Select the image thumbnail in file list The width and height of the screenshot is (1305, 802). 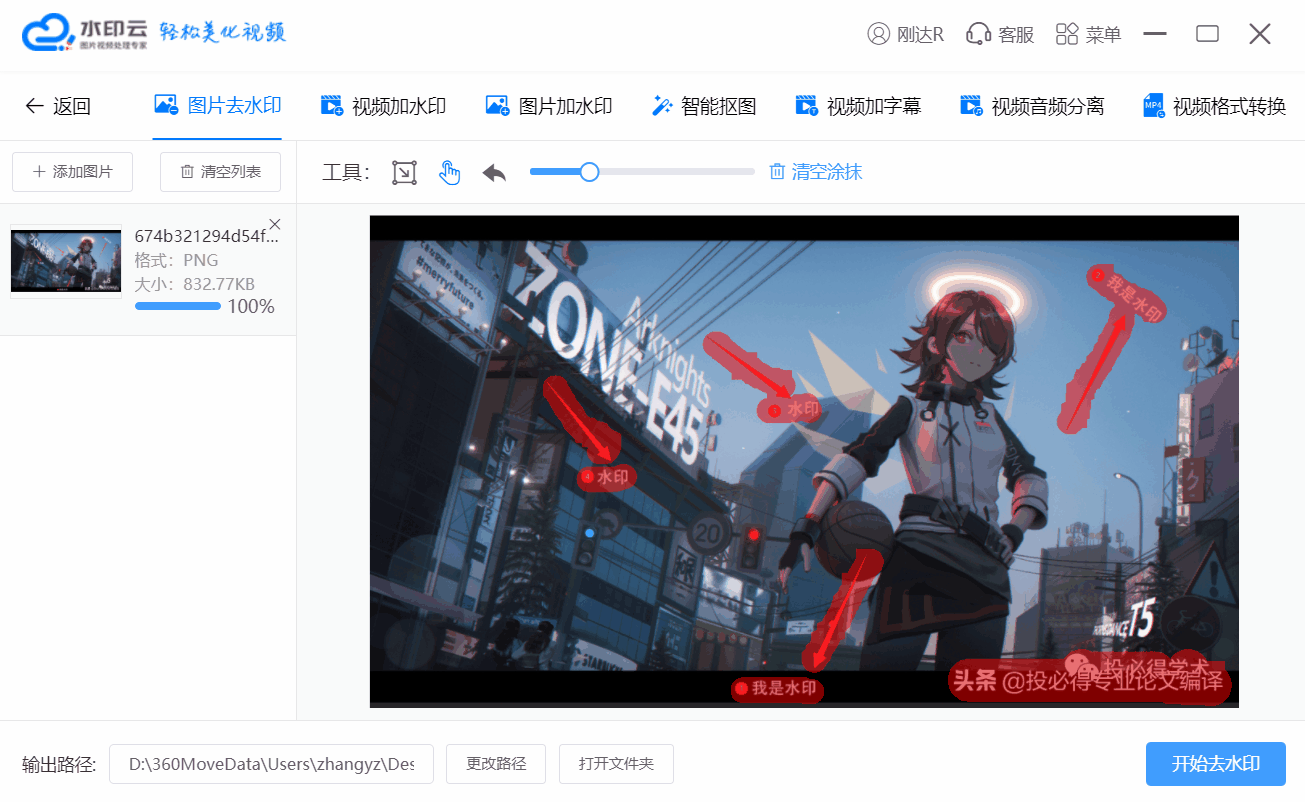coord(65,261)
